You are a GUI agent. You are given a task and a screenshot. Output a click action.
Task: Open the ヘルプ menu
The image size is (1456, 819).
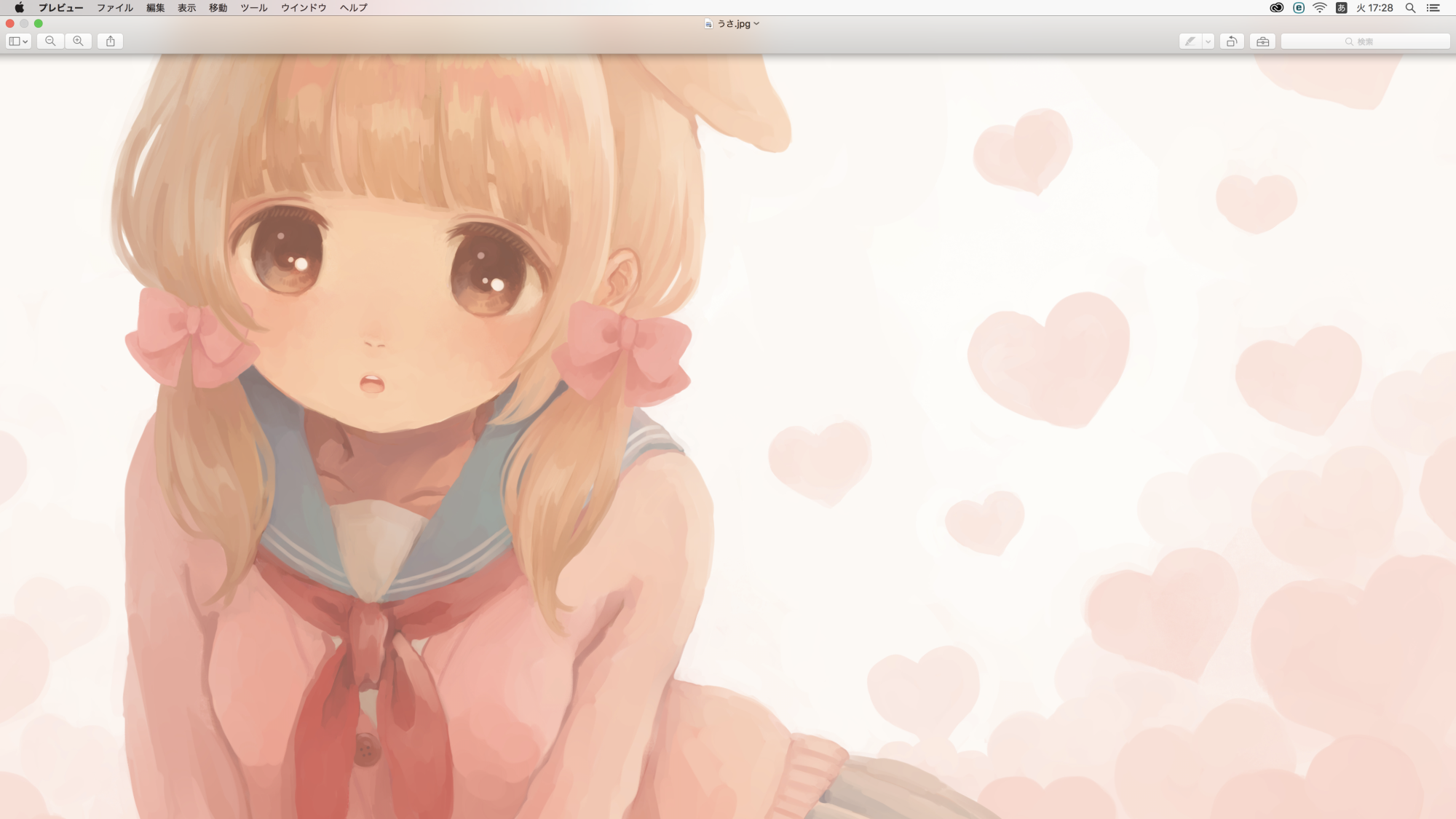pyautogui.click(x=354, y=8)
